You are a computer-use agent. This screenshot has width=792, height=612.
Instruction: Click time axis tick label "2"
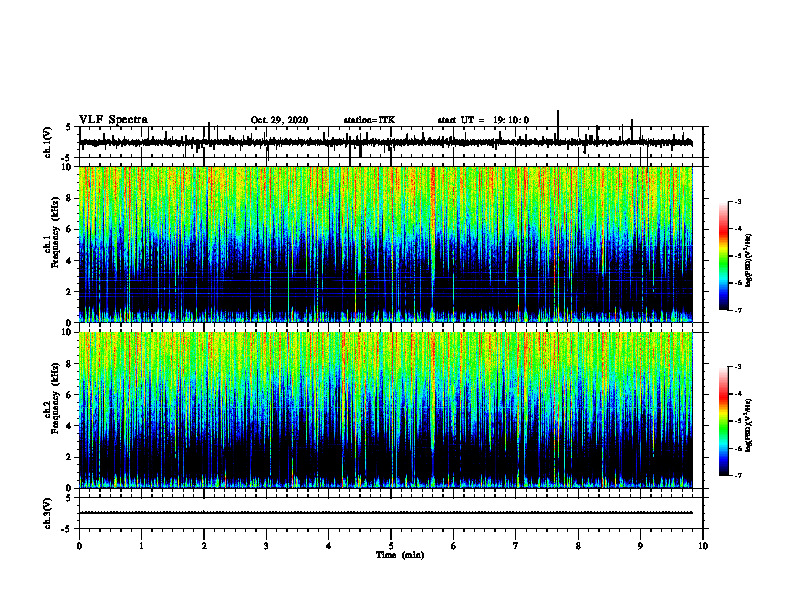(204, 546)
